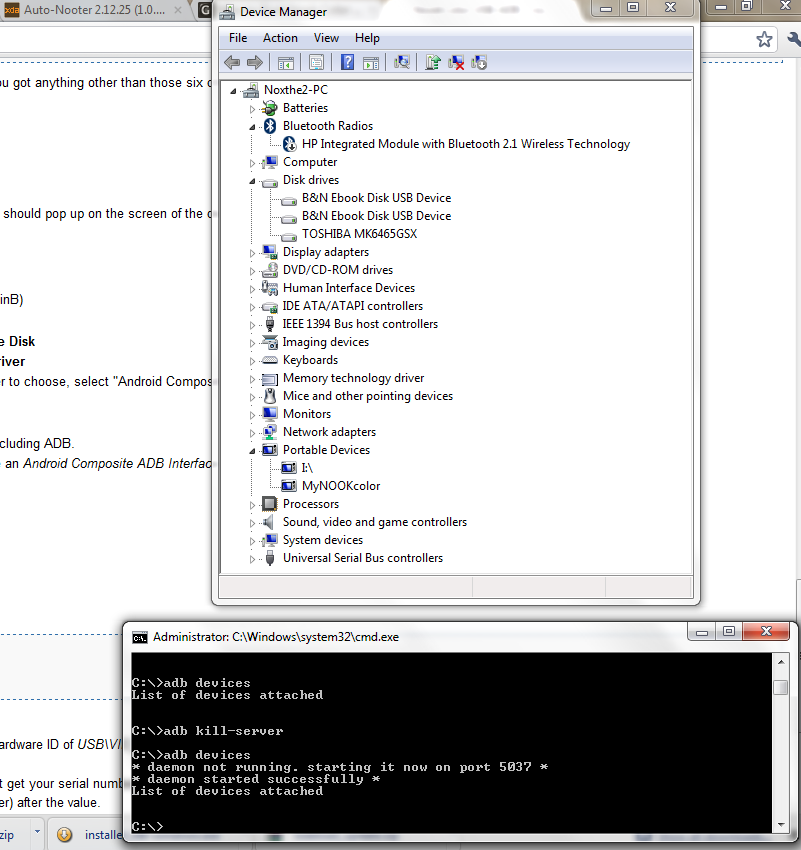
Task: Expand the System devices node
Action: coord(252,541)
